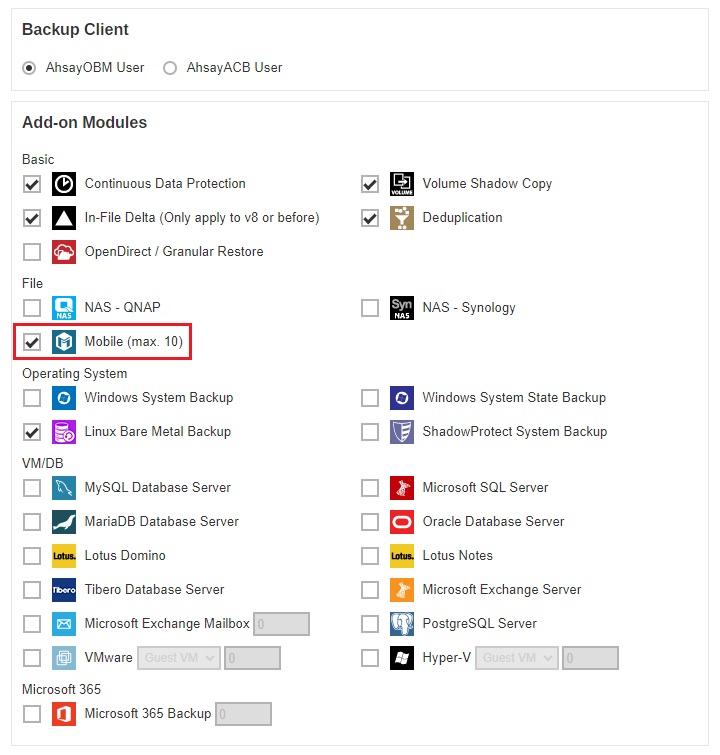Click the 'Linux Bare Metal Backup' label
The image size is (720, 755).
(x=158, y=432)
